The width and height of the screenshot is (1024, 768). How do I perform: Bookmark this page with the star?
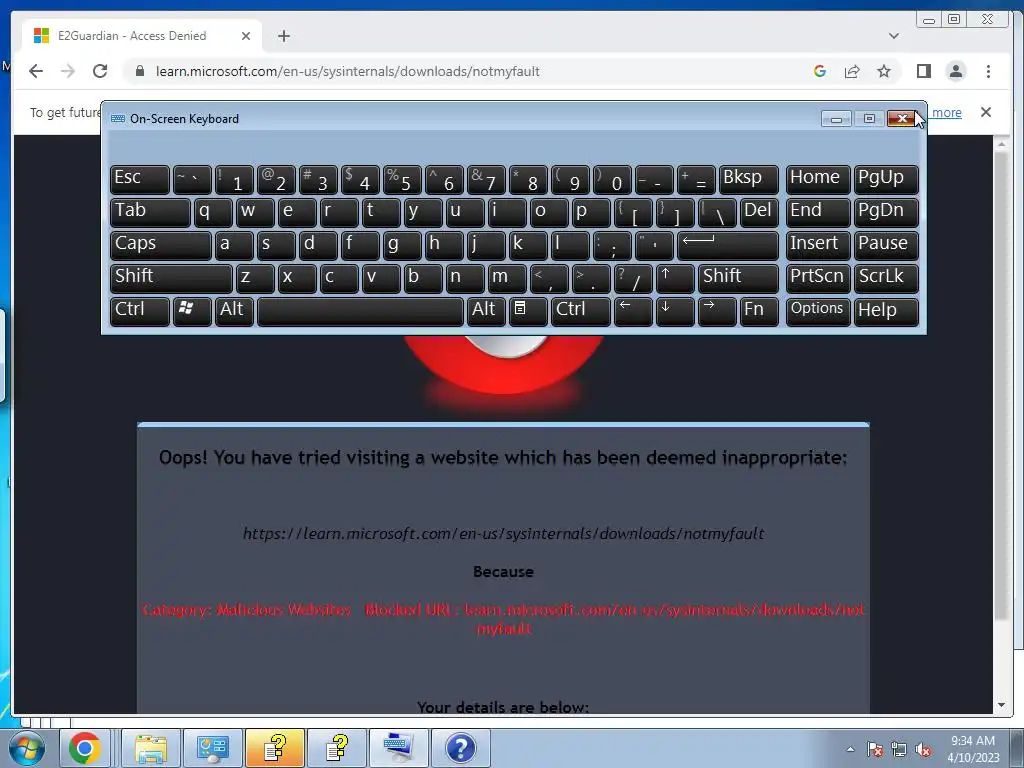pyautogui.click(x=884, y=71)
